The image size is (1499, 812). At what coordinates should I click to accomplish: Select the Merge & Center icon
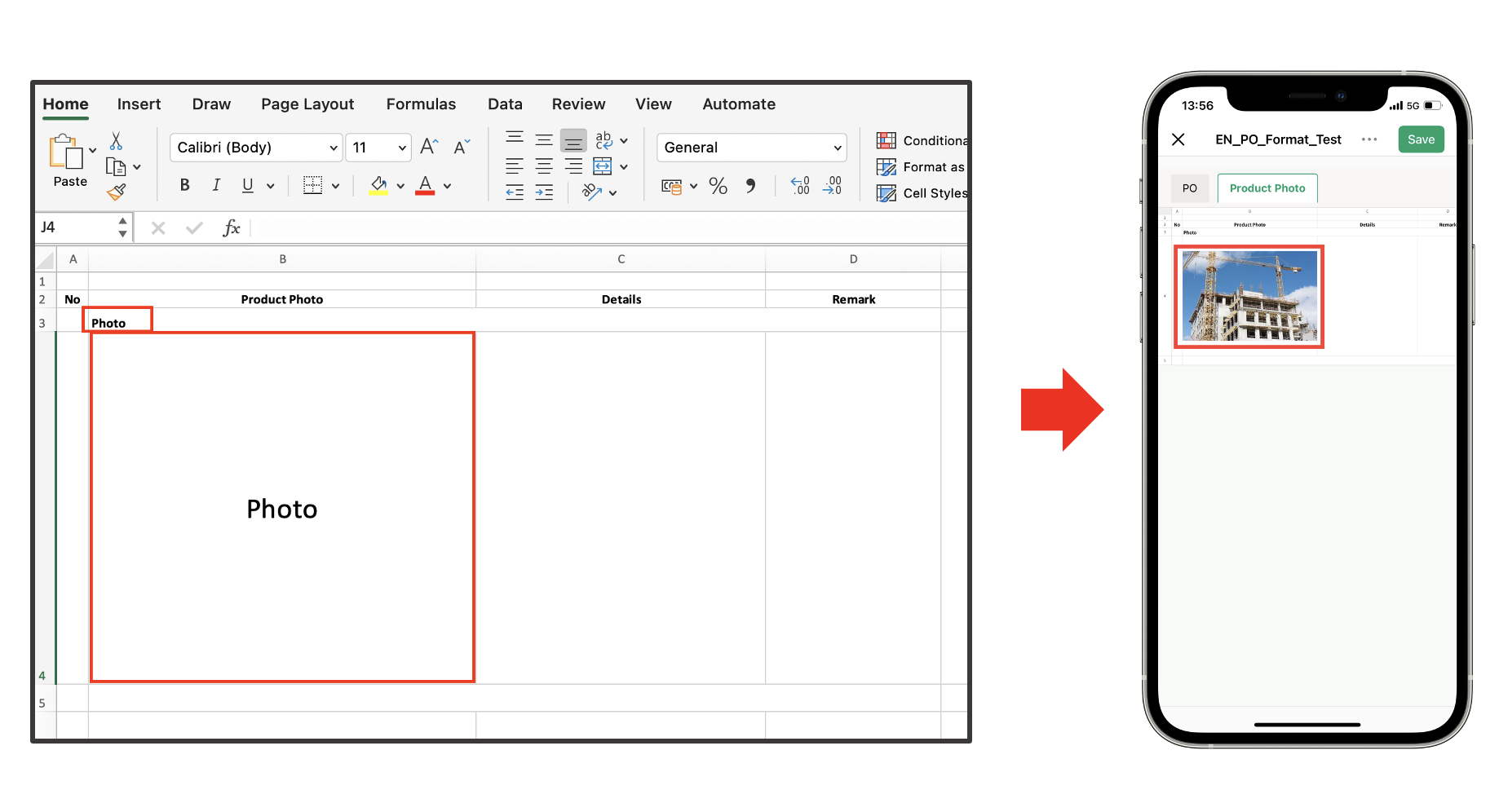pyautogui.click(x=603, y=166)
